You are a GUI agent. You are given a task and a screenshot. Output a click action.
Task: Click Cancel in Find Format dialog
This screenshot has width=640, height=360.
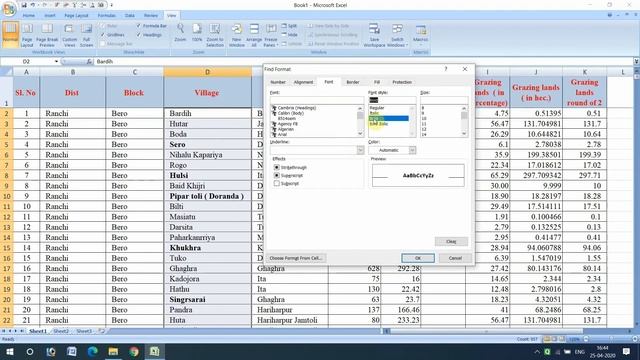455,258
